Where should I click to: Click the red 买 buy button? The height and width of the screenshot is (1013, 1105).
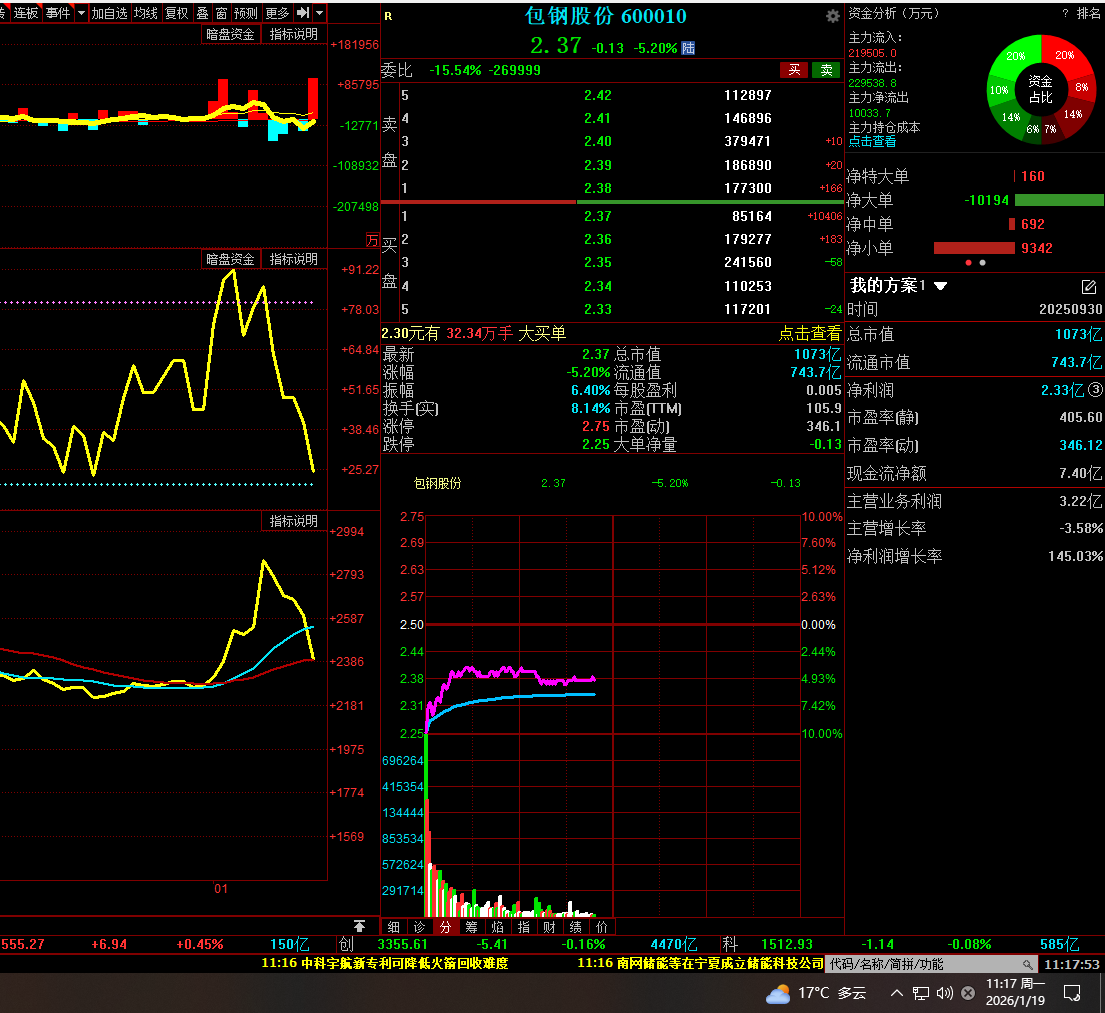[x=794, y=70]
